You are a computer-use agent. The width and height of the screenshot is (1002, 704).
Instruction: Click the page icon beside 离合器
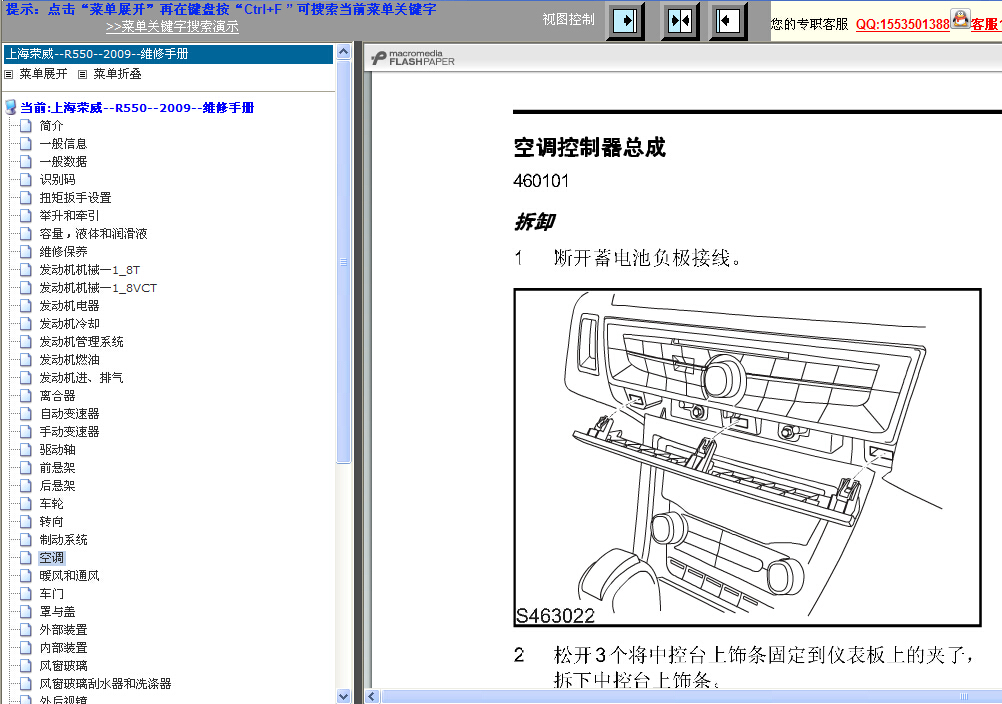point(26,395)
